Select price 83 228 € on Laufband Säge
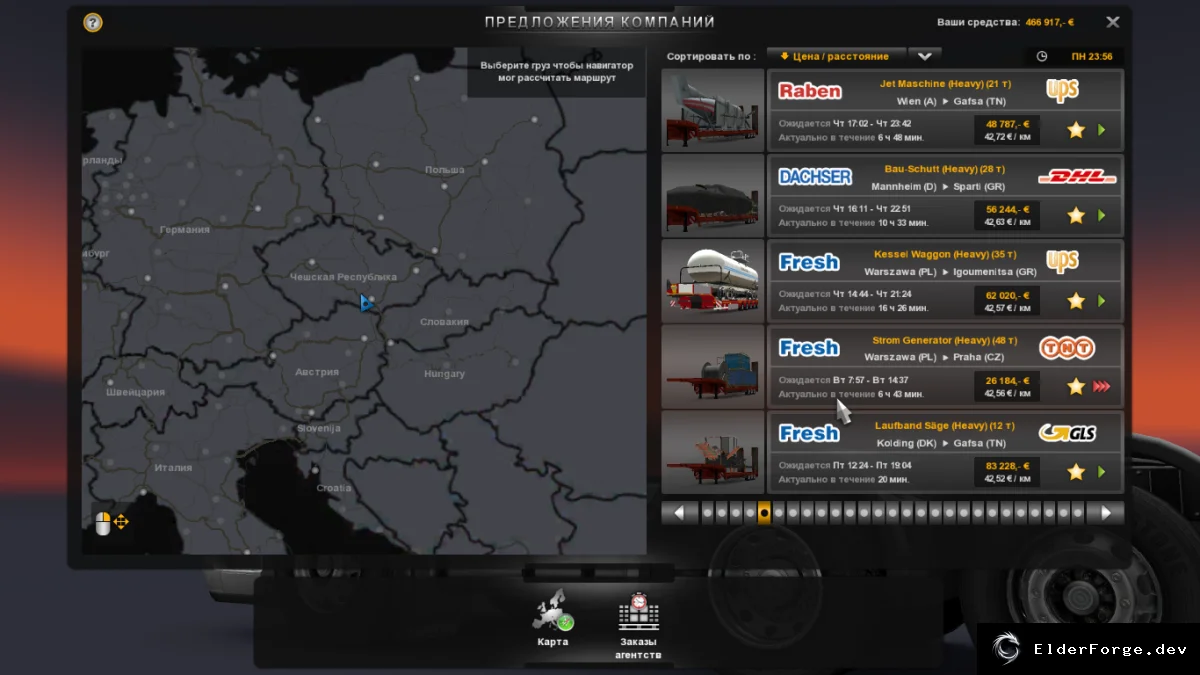This screenshot has width=1200, height=675. click(1007, 466)
